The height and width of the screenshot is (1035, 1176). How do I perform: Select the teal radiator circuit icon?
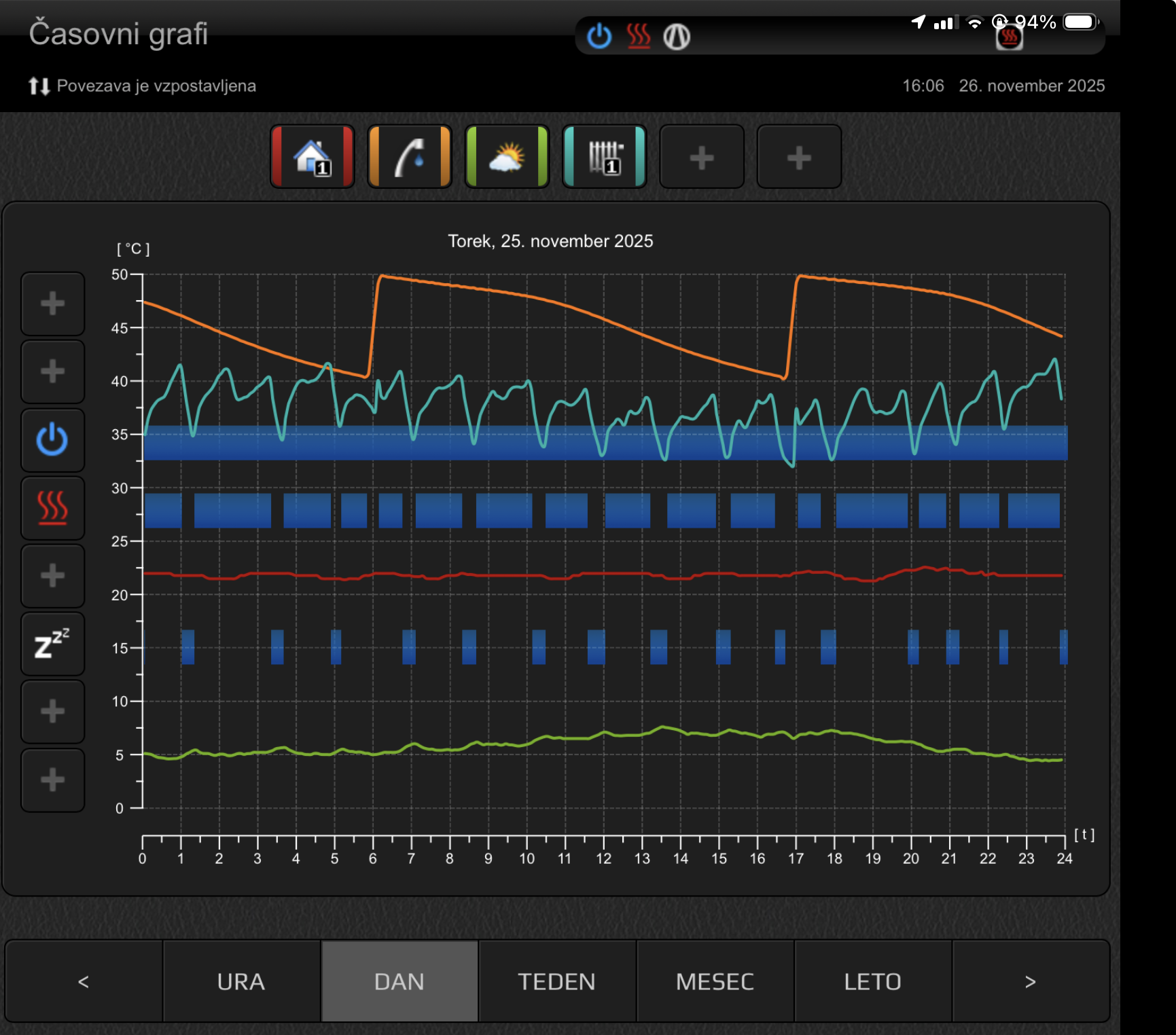click(604, 157)
